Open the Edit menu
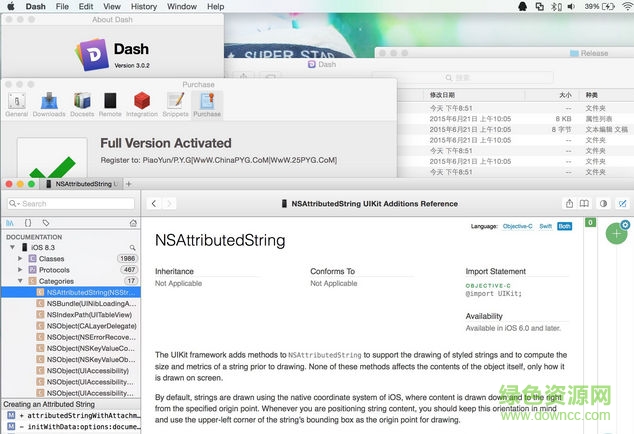This screenshot has width=634, height=434. [86, 6]
